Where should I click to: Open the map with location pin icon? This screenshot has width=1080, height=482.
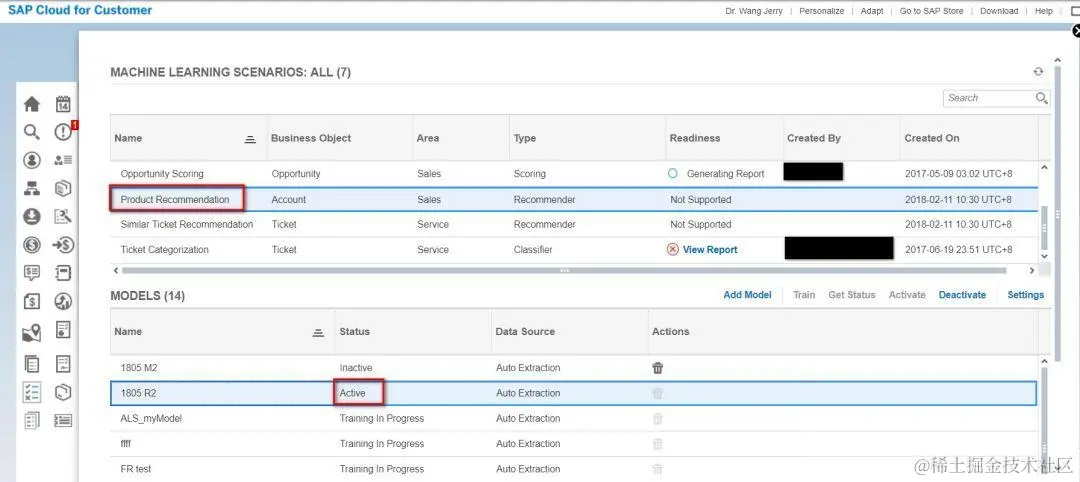[x=32, y=333]
